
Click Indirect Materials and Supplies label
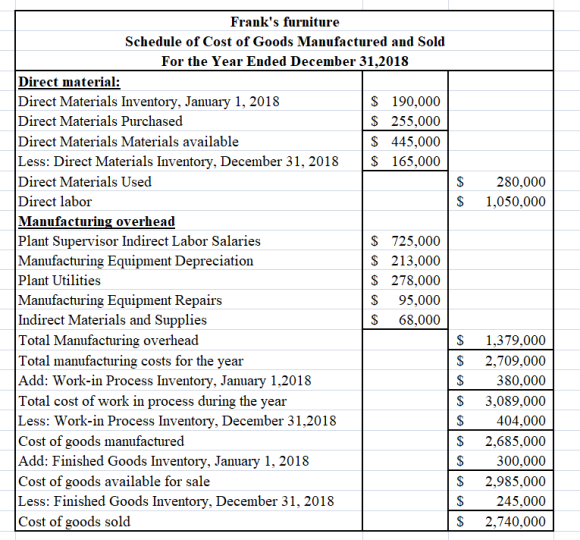pyautogui.click(x=112, y=320)
